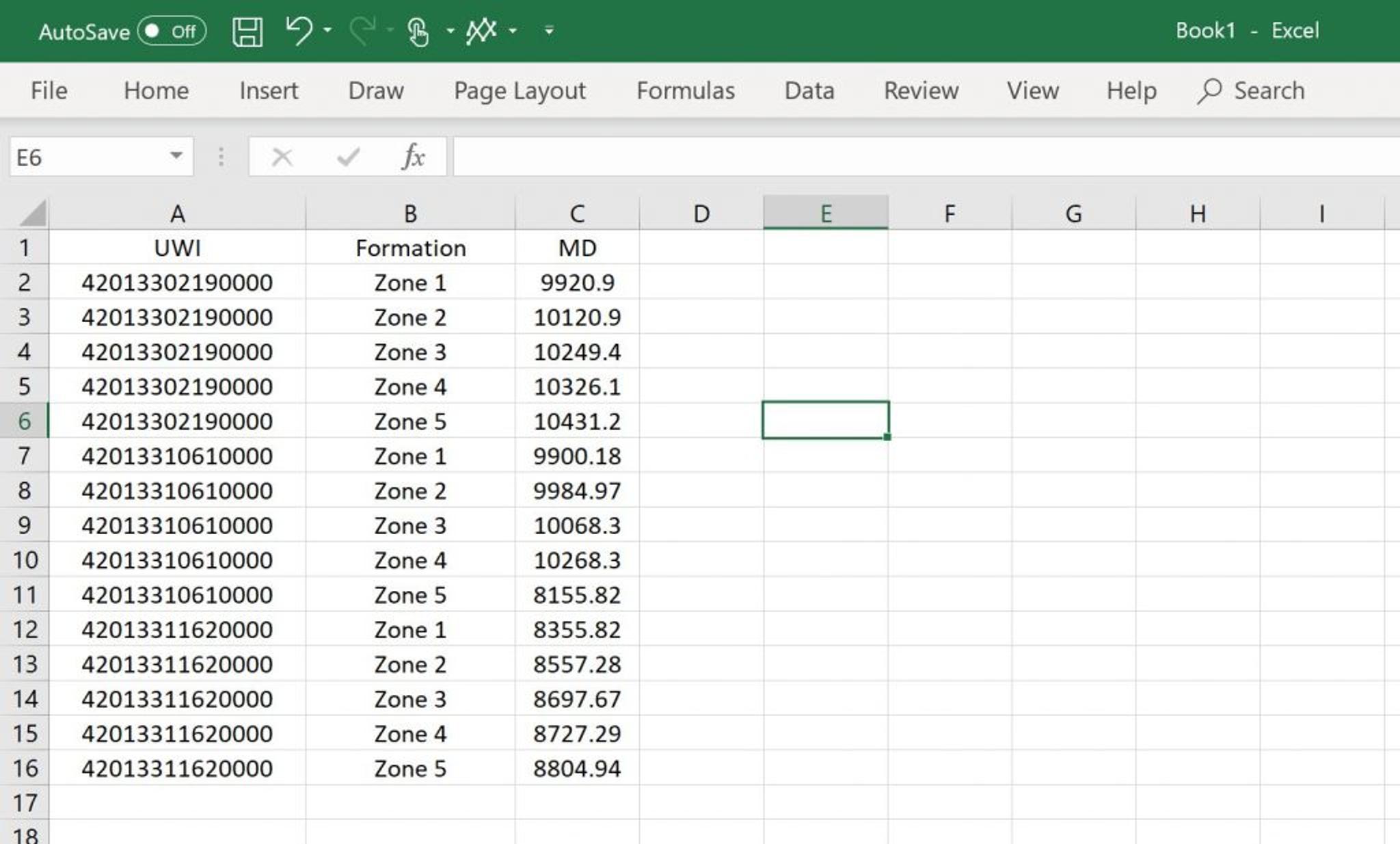Switch to the Insert tab

pyautogui.click(x=269, y=90)
